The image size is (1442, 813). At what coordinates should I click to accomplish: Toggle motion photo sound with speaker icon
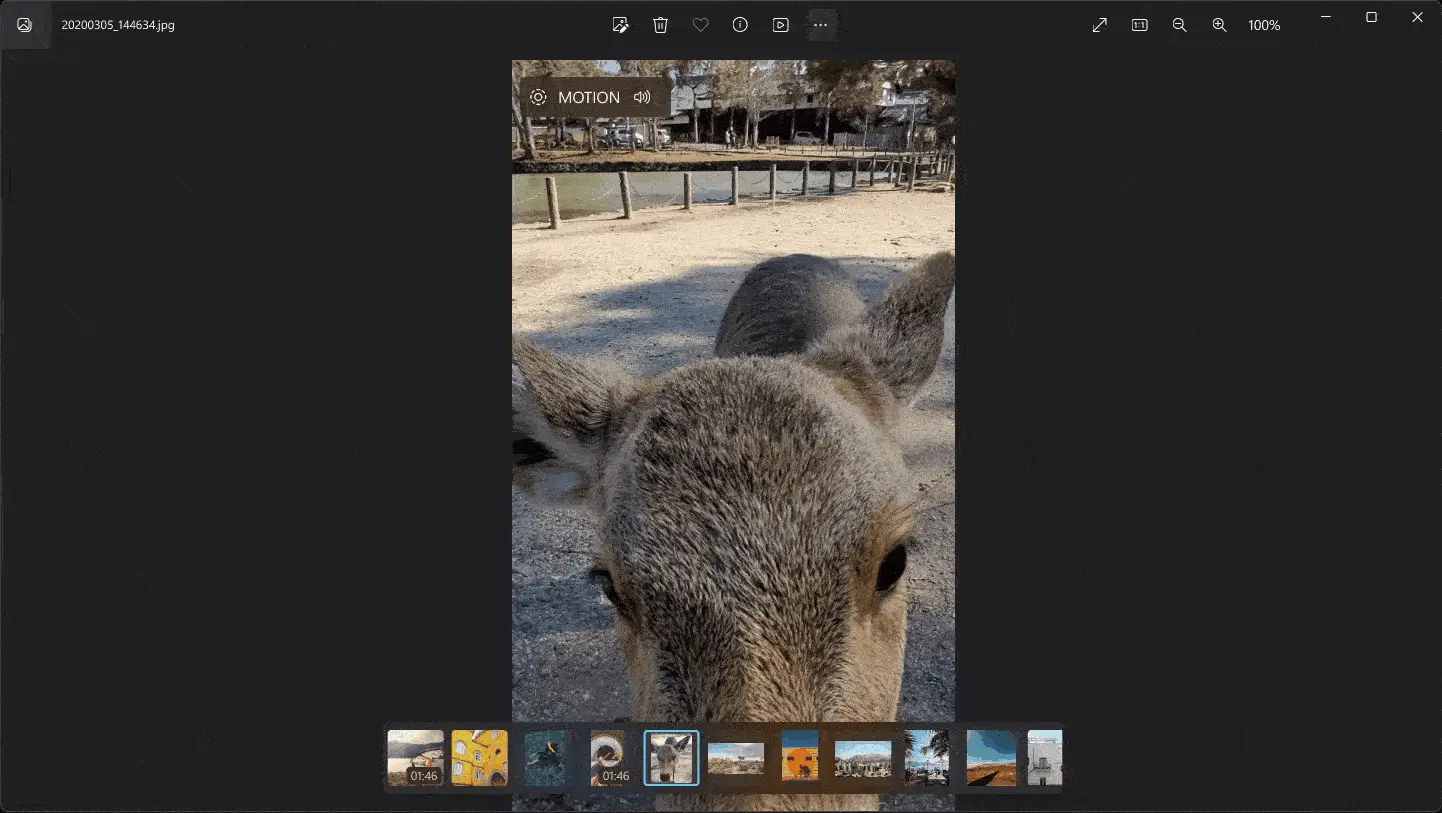(642, 97)
